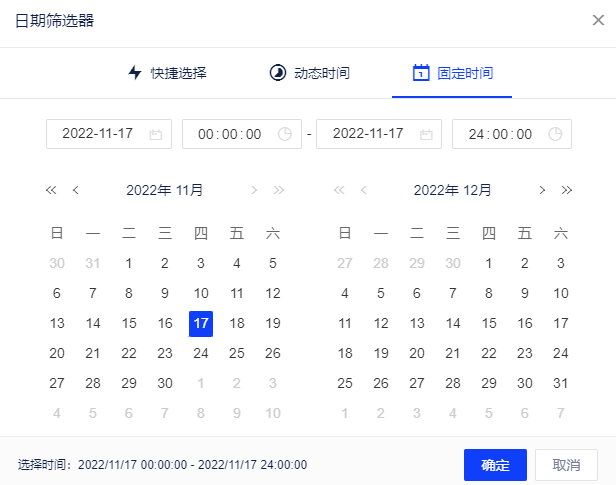Switch to the 快捷选择 tab
The height and width of the screenshot is (485, 616).
pyautogui.click(x=167, y=73)
